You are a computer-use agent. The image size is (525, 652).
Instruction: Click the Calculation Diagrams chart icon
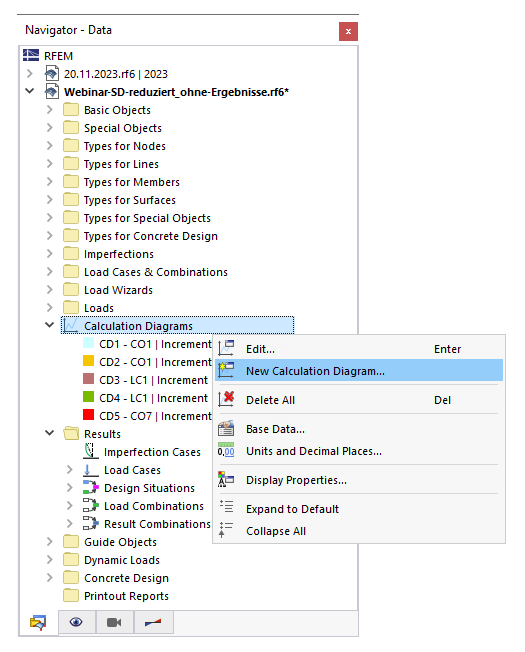[71, 326]
